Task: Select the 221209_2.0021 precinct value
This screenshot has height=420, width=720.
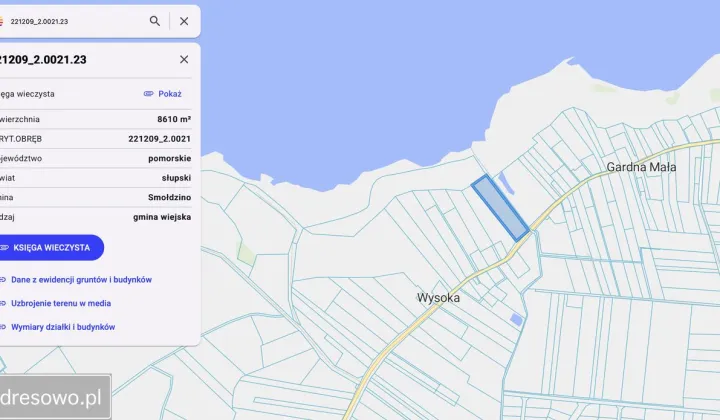Action: point(159,139)
